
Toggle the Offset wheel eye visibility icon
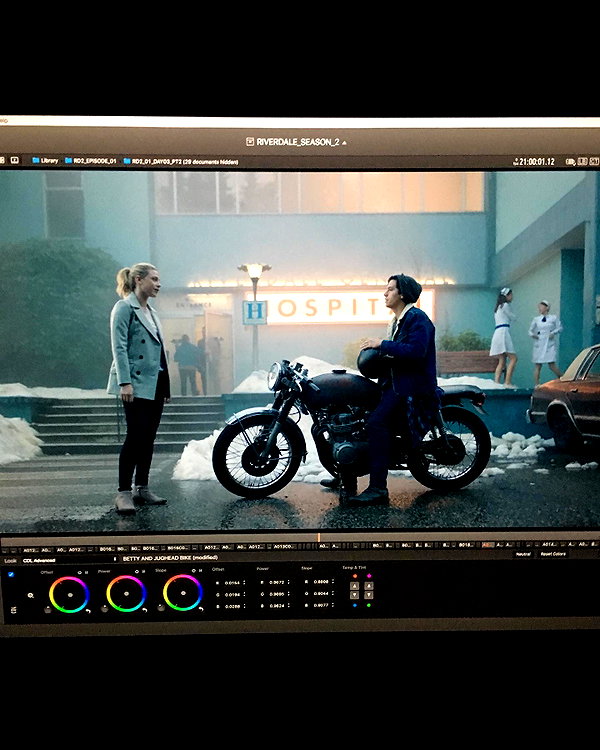(x=79, y=573)
